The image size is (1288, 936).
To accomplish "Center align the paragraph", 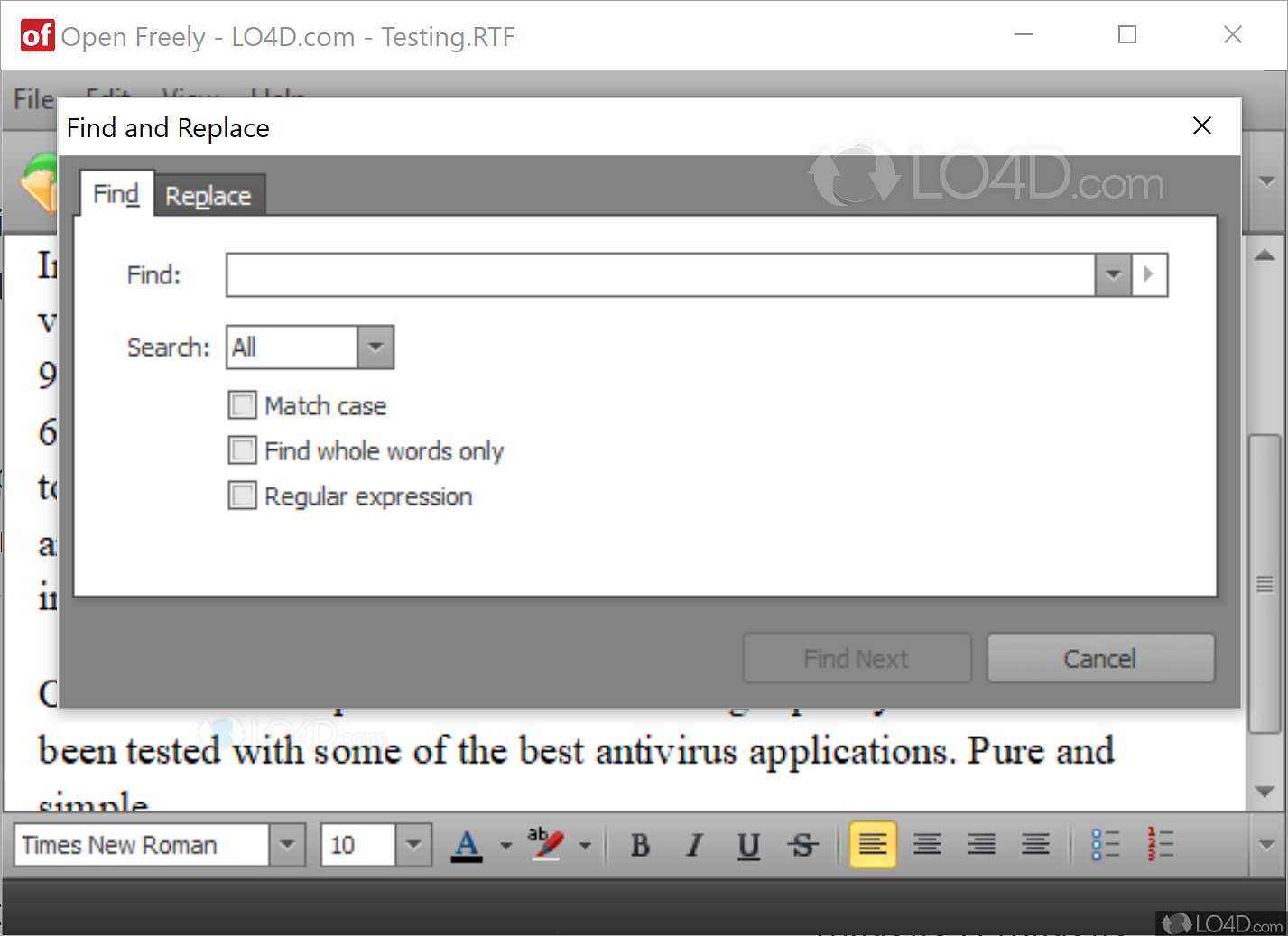I will coord(927,845).
